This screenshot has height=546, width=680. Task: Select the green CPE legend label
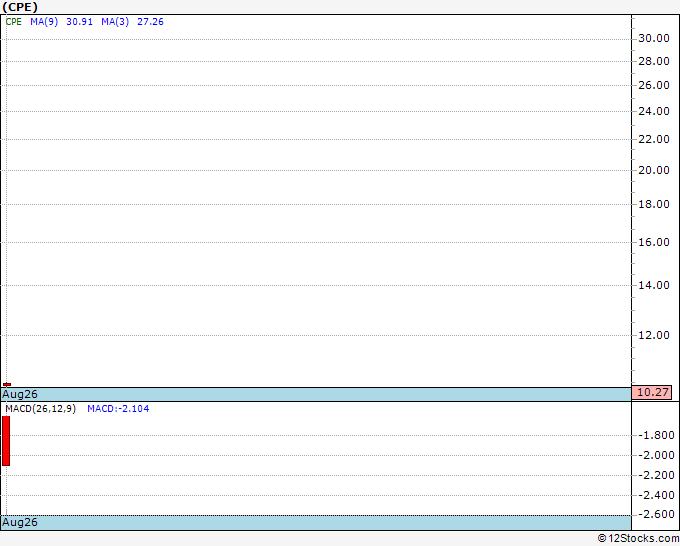13,22
